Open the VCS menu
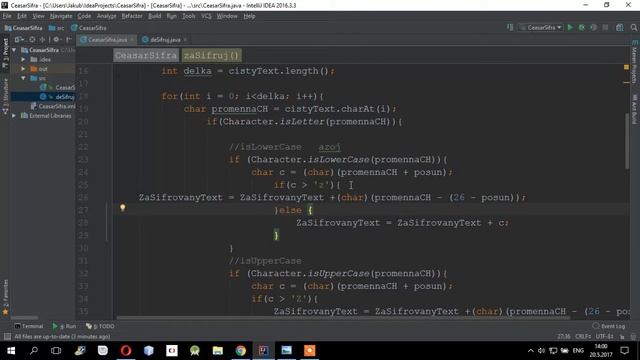Viewport: 640px width, 360px height. pos(206,16)
